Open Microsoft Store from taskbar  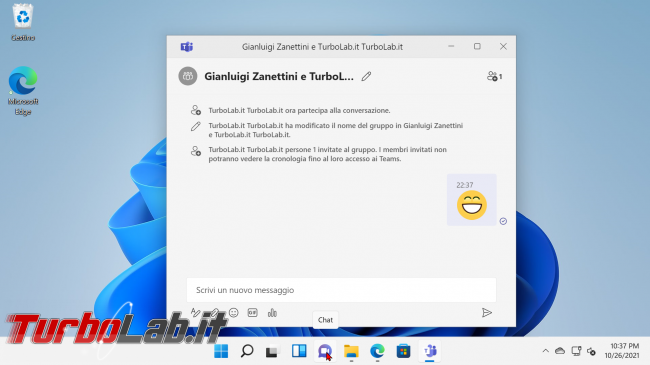point(403,351)
